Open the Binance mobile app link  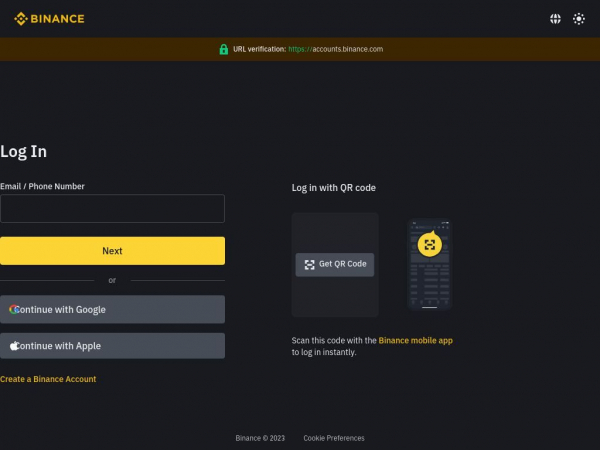pos(416,341)
